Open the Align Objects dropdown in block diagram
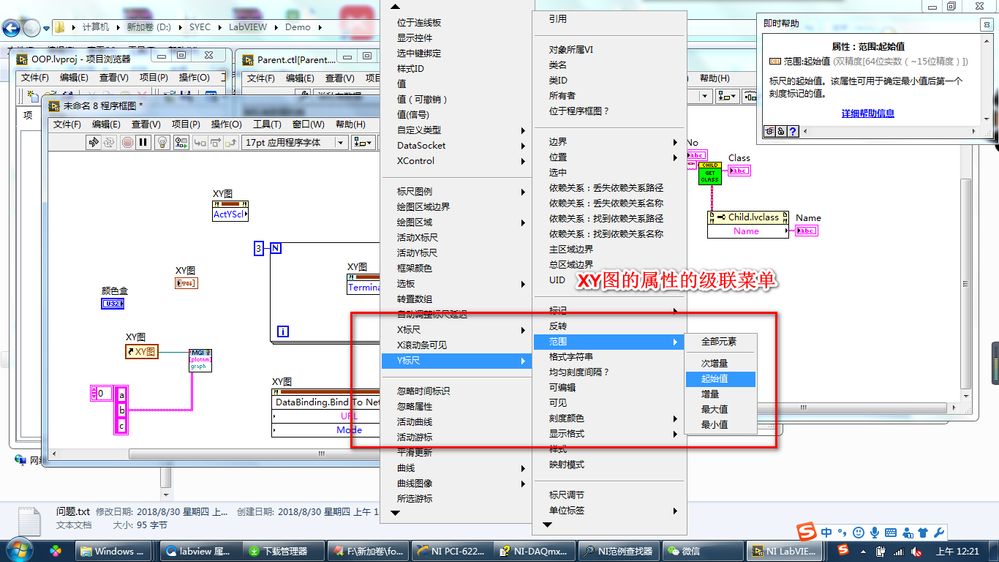Screen dimensions: 999x562 point(363,142)
